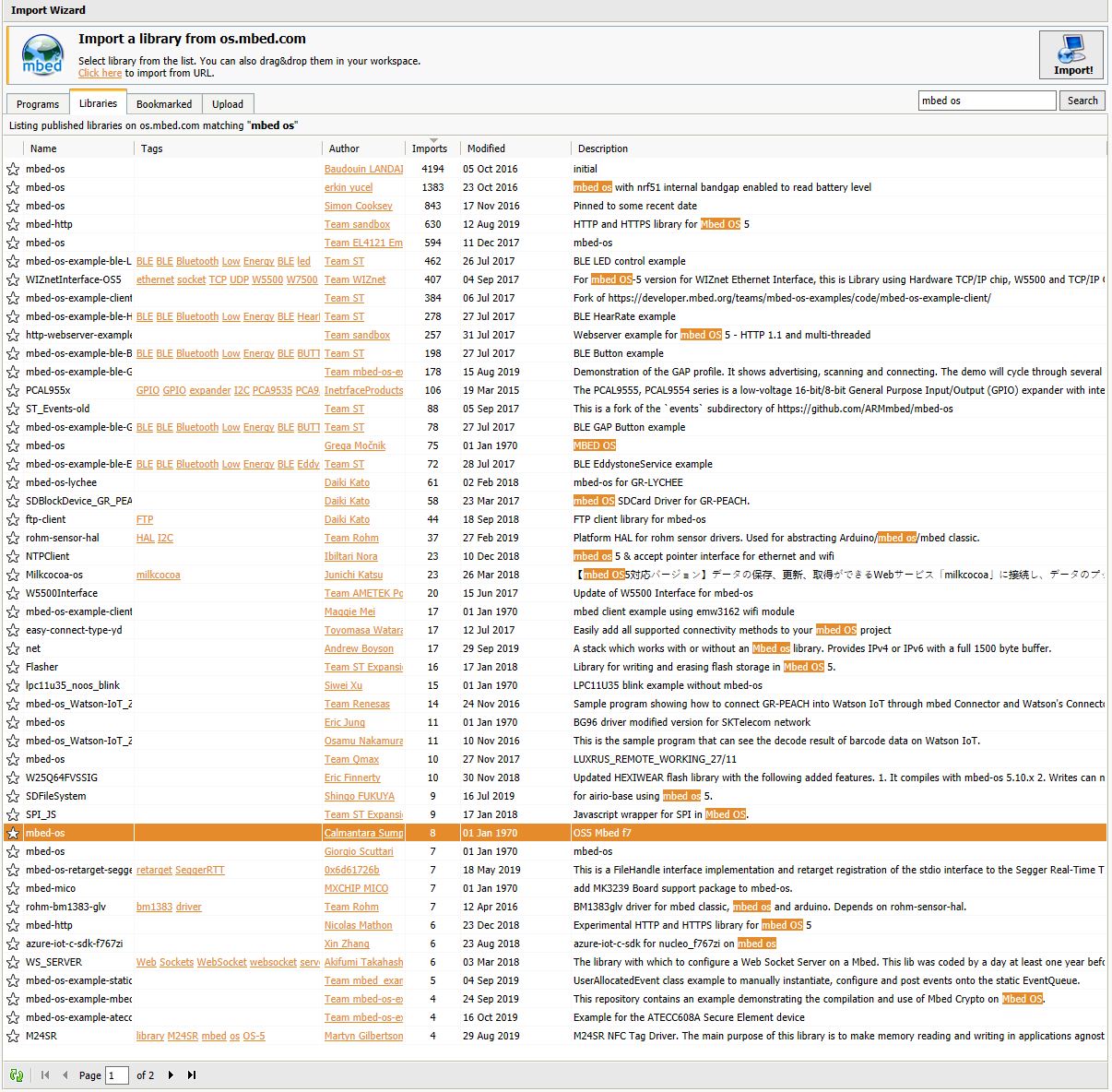Follow the 'Click here' import from URL link

(x=100, y=73)
